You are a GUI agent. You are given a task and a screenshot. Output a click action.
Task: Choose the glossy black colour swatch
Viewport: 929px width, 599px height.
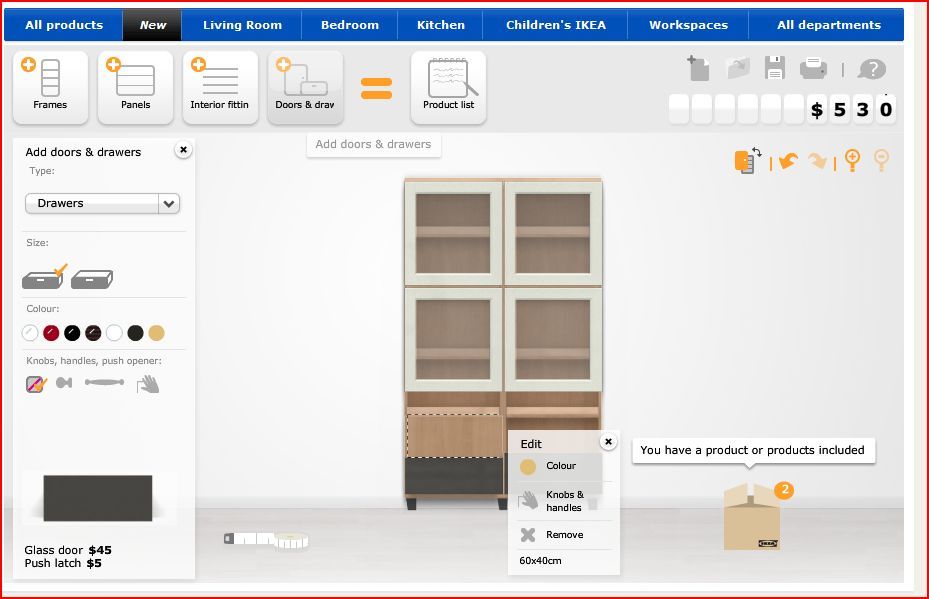tap(72, 333)
